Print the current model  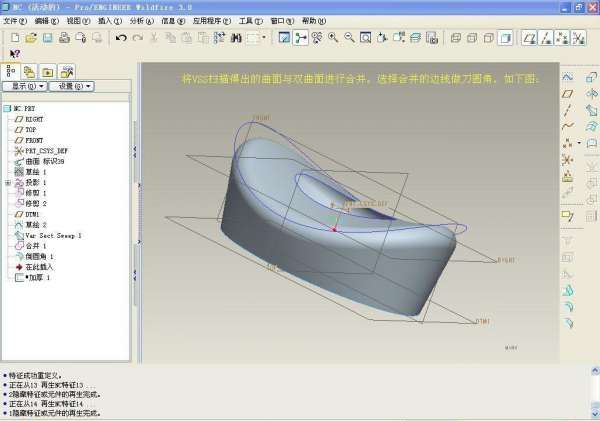click(x=64, y=38)
